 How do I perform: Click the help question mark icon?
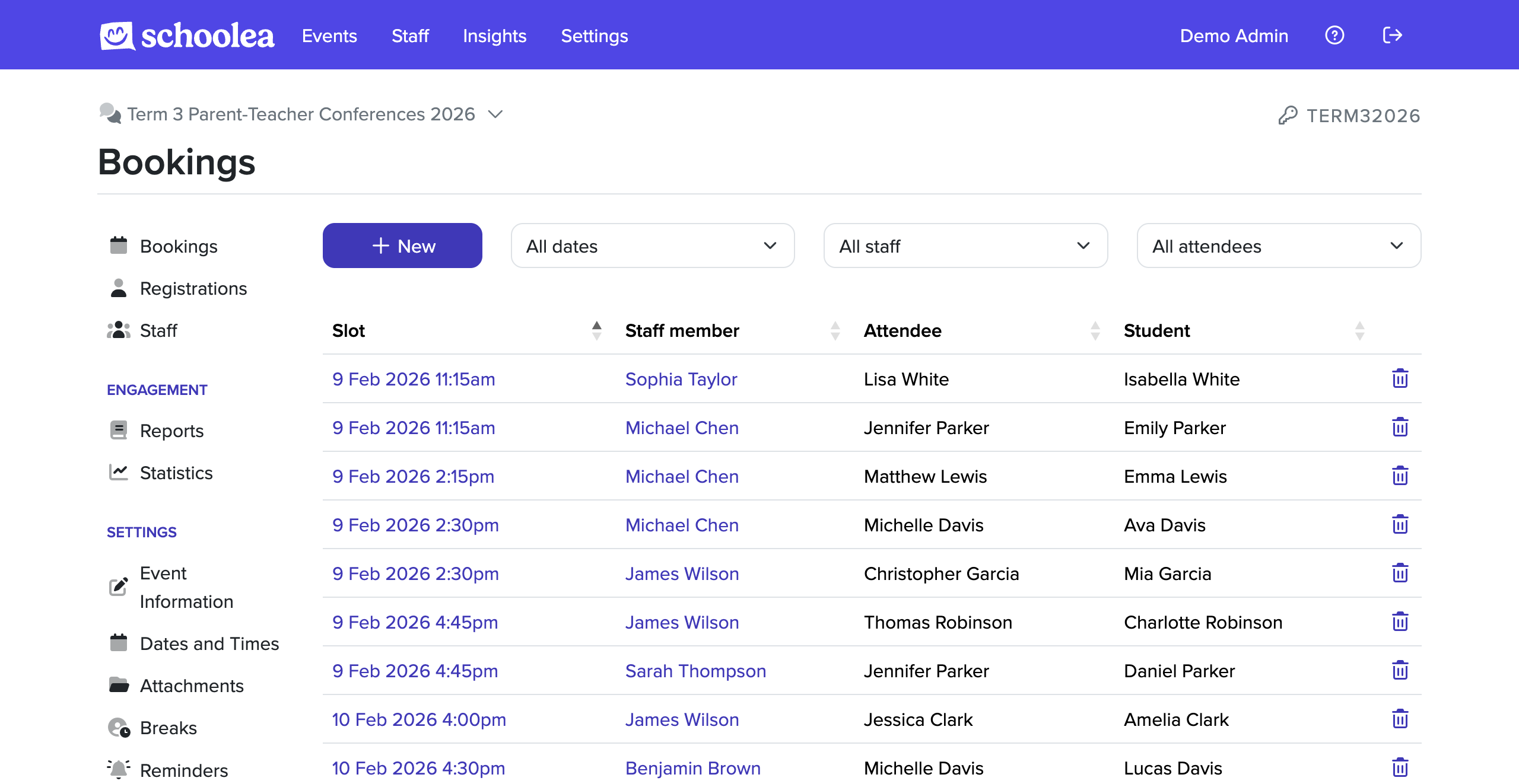coord(1334,35)
